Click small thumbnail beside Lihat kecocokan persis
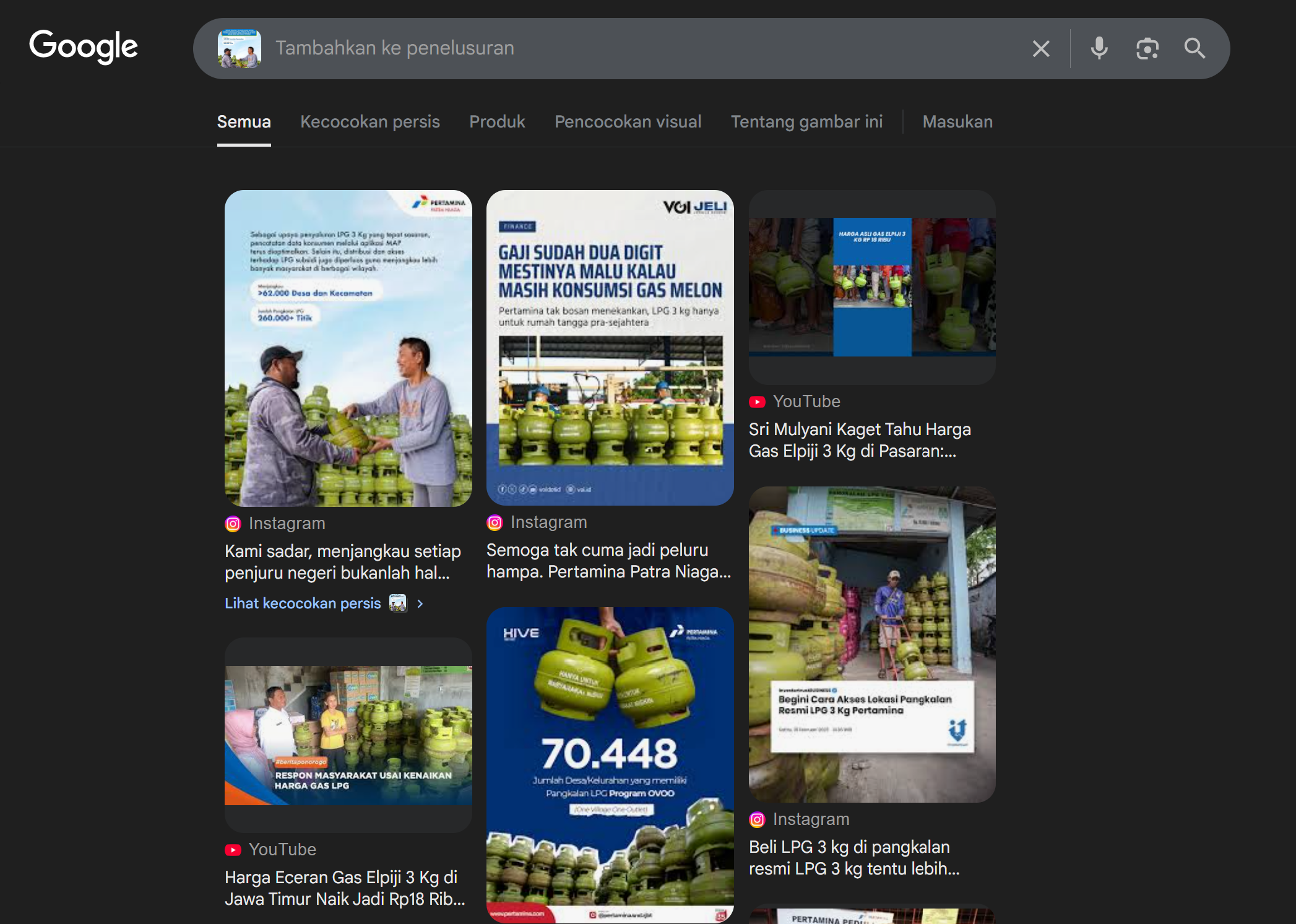Viewport: 1296px width, 924px height. point(398,603)
